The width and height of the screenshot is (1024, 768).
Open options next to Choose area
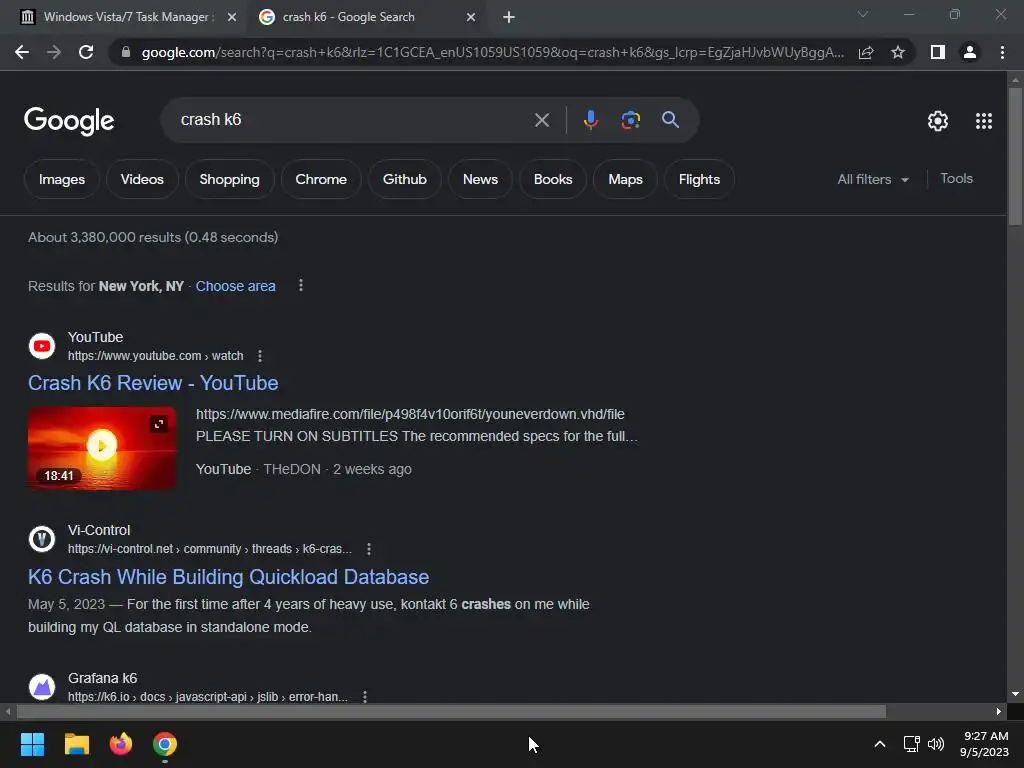click(x=300, y=285)
